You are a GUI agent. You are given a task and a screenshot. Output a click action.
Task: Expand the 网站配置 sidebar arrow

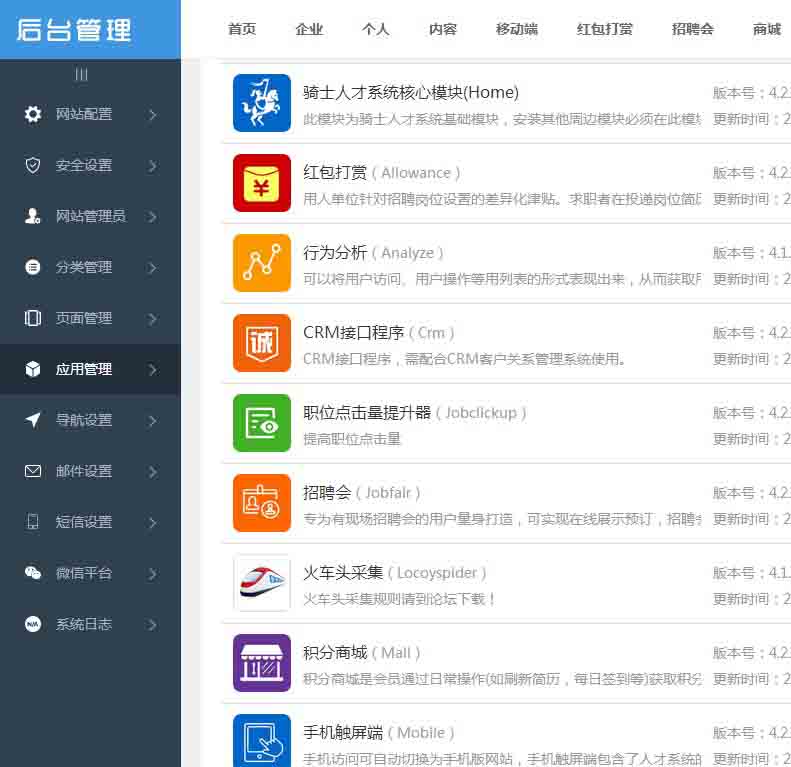click(x=152, y=115)
